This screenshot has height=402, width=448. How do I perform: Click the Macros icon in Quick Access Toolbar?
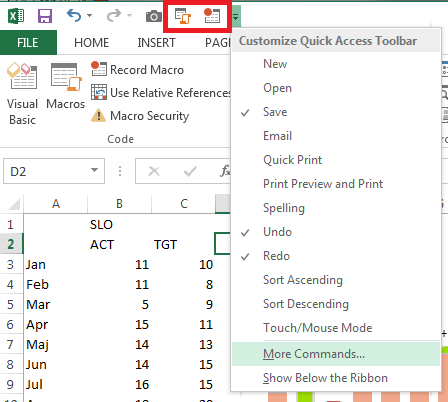(183, 16)
